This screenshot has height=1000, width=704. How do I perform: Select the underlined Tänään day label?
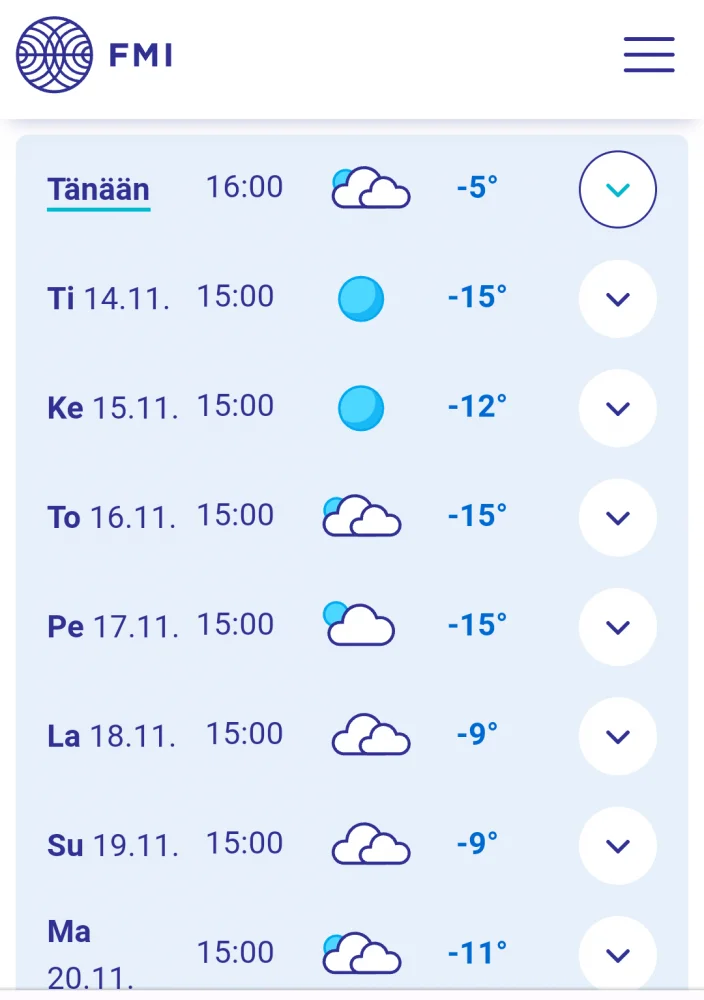coord(98,189)
